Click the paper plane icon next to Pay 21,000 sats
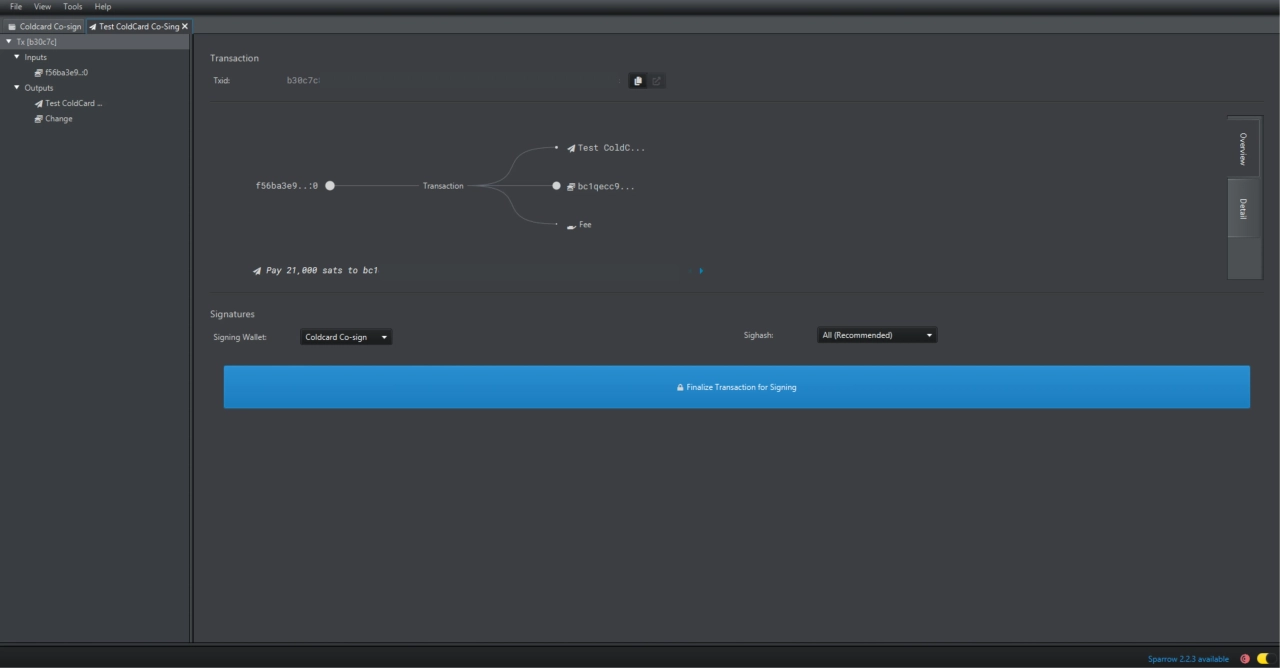Image resolution: width=1280 pixels, height=668 pixels. [x=258, y=271]
